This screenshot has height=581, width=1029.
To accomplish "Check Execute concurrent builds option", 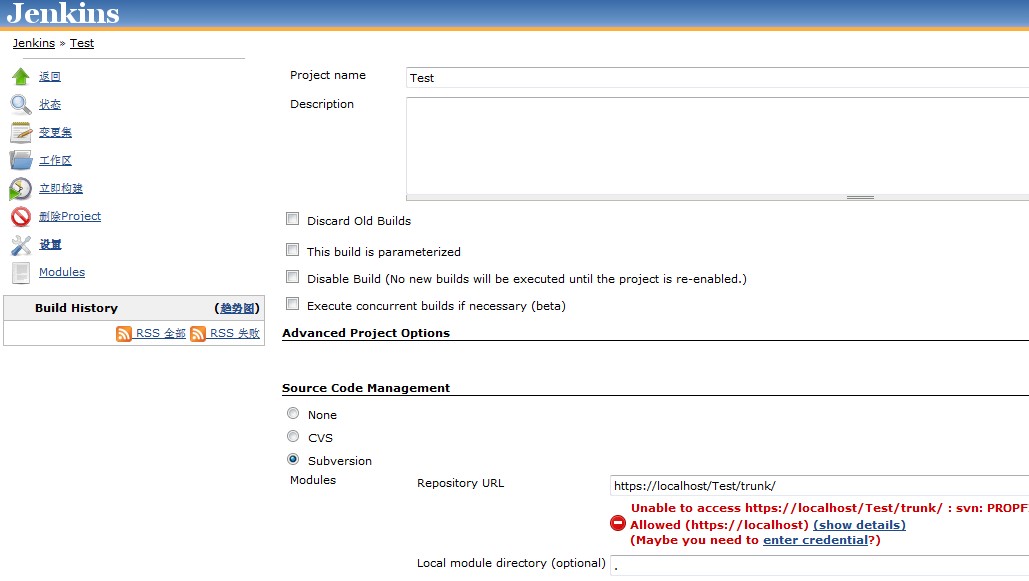I will pyautogui.click(x=293, y=304).
